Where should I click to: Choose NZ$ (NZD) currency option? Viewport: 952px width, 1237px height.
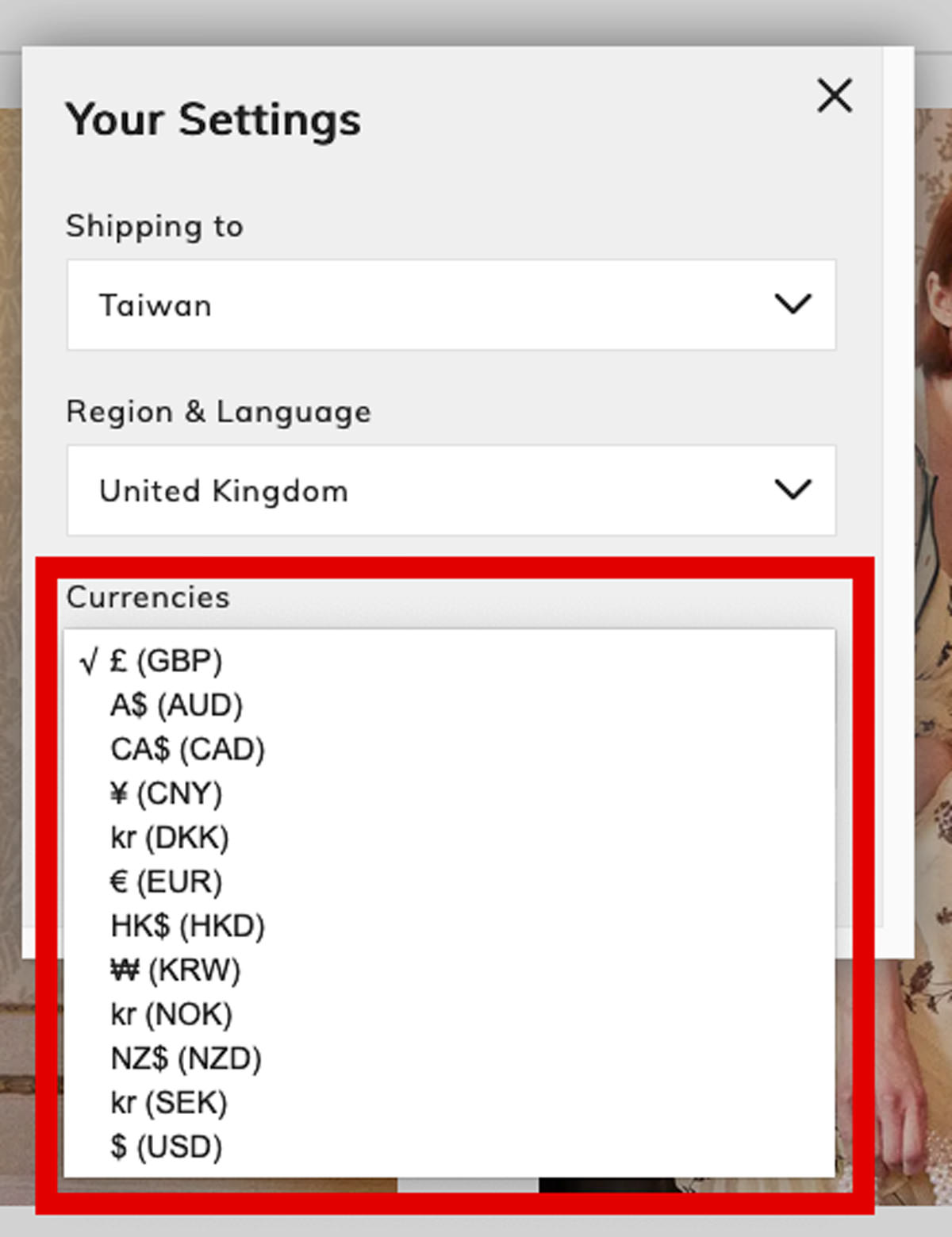pyautogui.click(x=186, y=1058)
